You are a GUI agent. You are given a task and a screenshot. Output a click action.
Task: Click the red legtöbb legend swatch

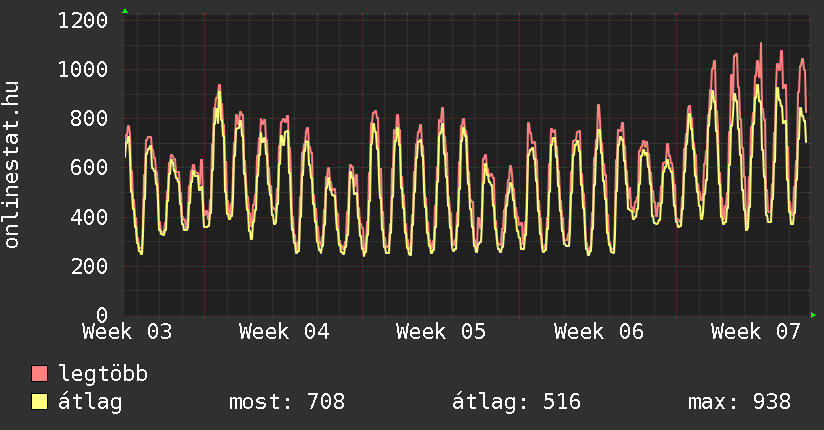point(40,374)
